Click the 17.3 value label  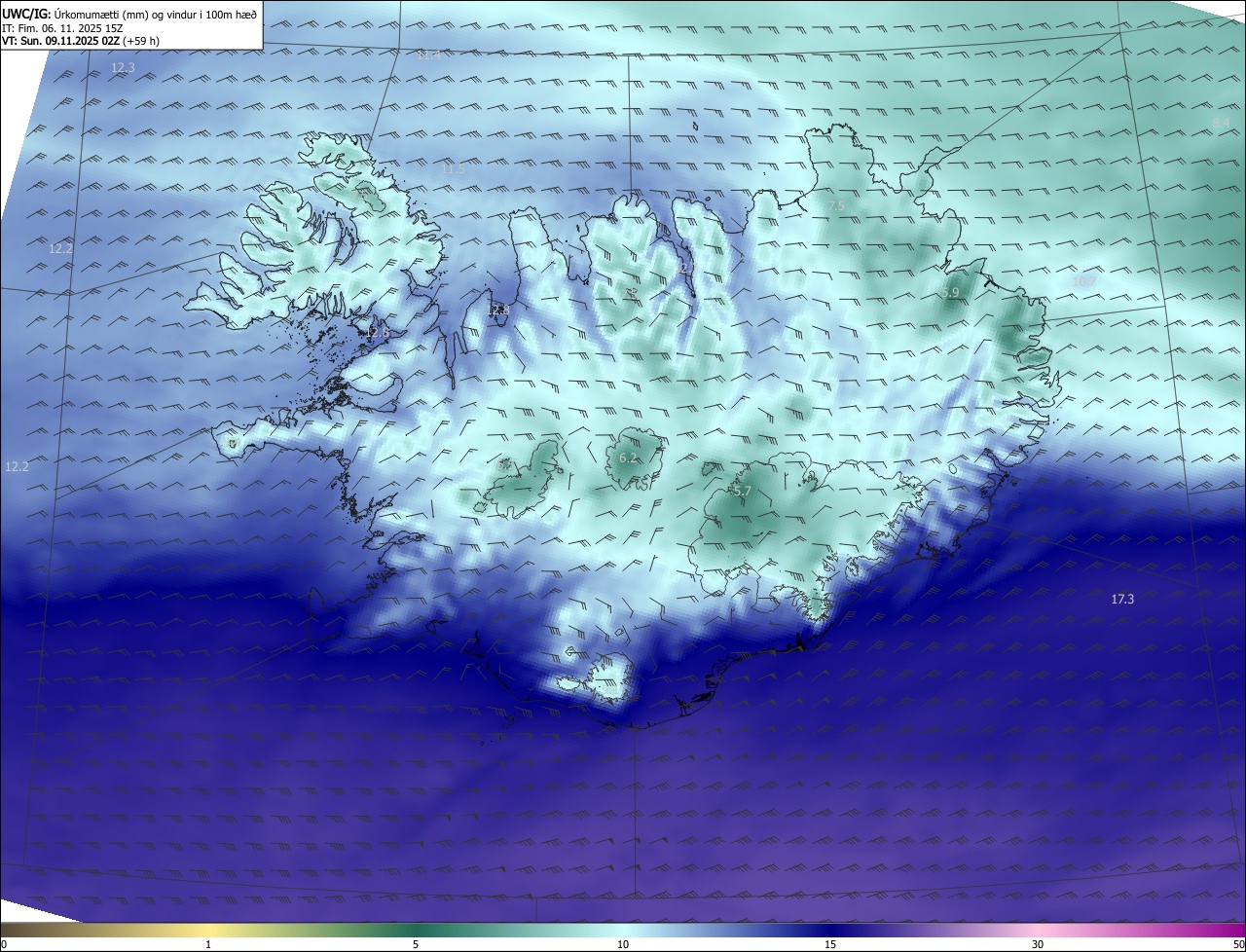click(x=1122, y=600)
